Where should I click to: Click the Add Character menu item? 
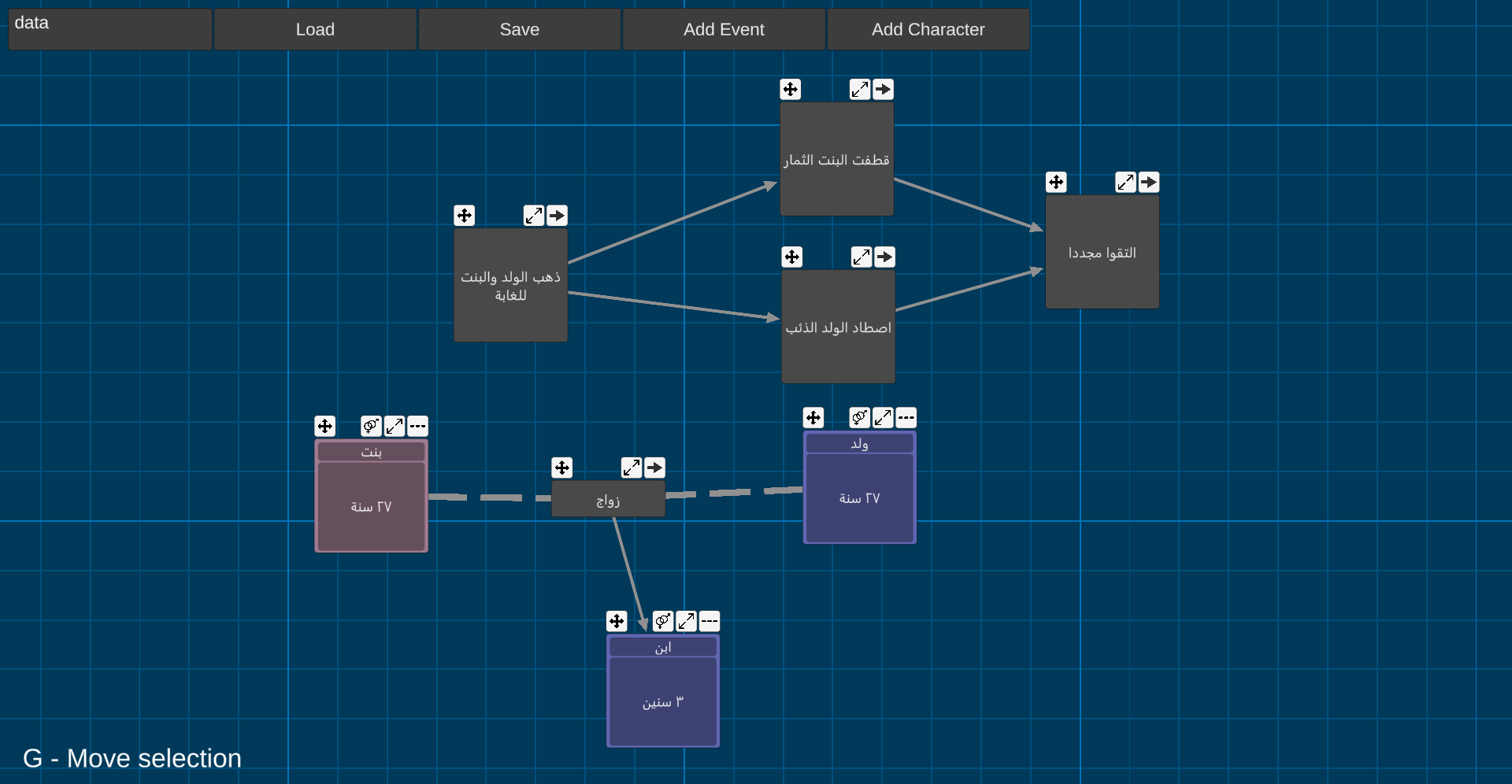pyautogui.click(x=928, y=29)
